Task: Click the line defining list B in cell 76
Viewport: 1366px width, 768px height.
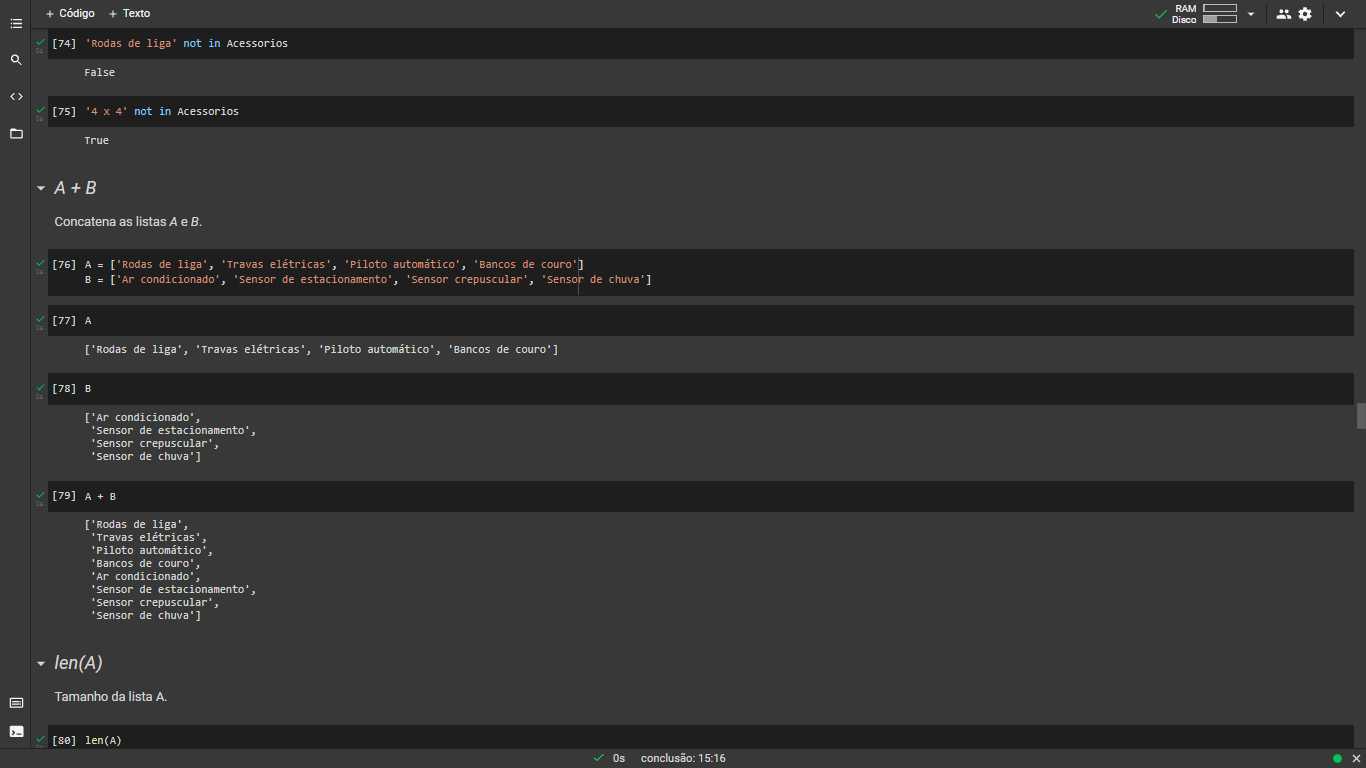Action: pos(368,280)
